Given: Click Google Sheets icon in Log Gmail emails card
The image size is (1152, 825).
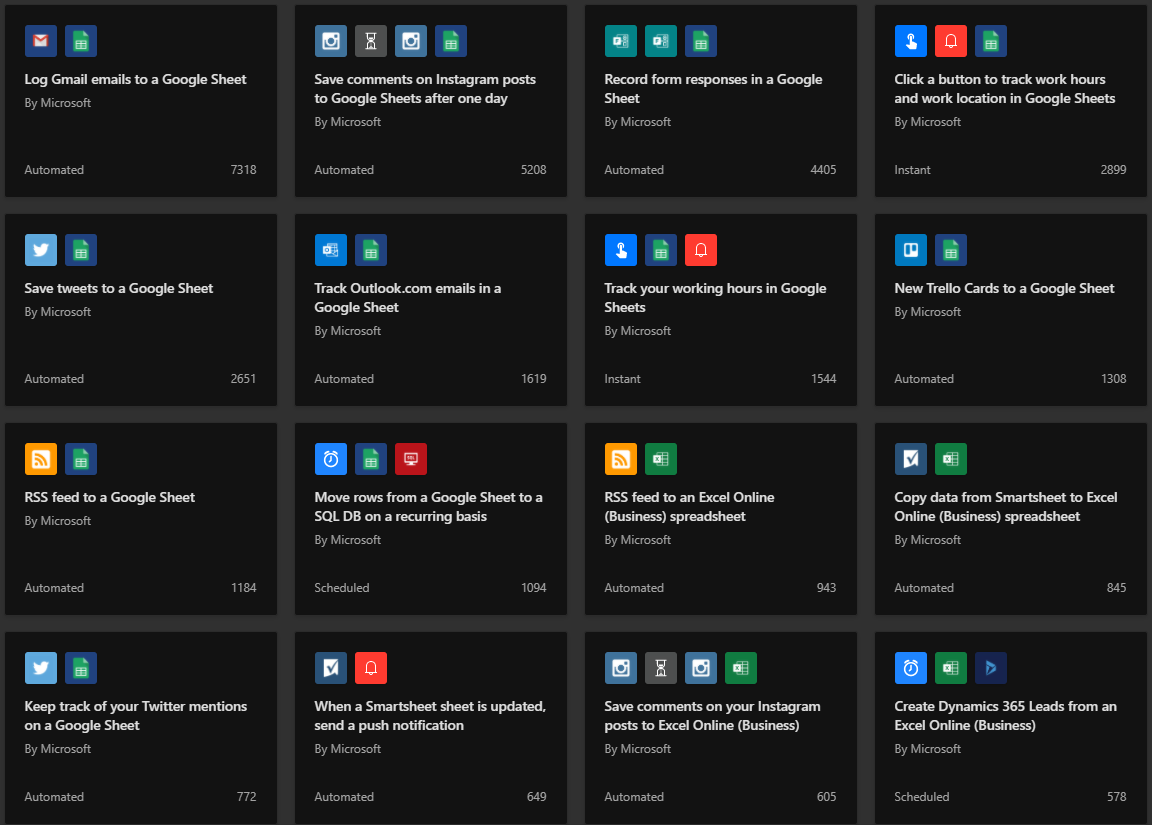Looking at the screenshot, I should tap(81, 41).
